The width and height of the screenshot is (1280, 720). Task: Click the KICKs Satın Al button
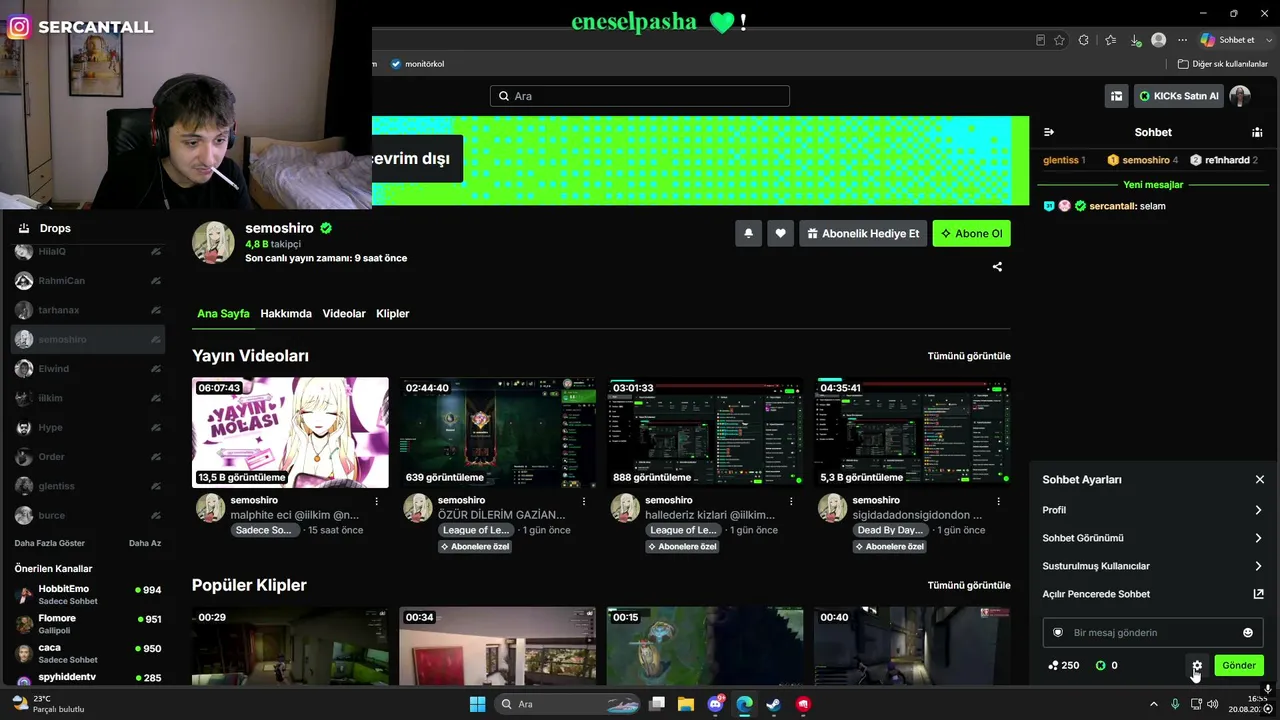click(x=1178, y=96)
